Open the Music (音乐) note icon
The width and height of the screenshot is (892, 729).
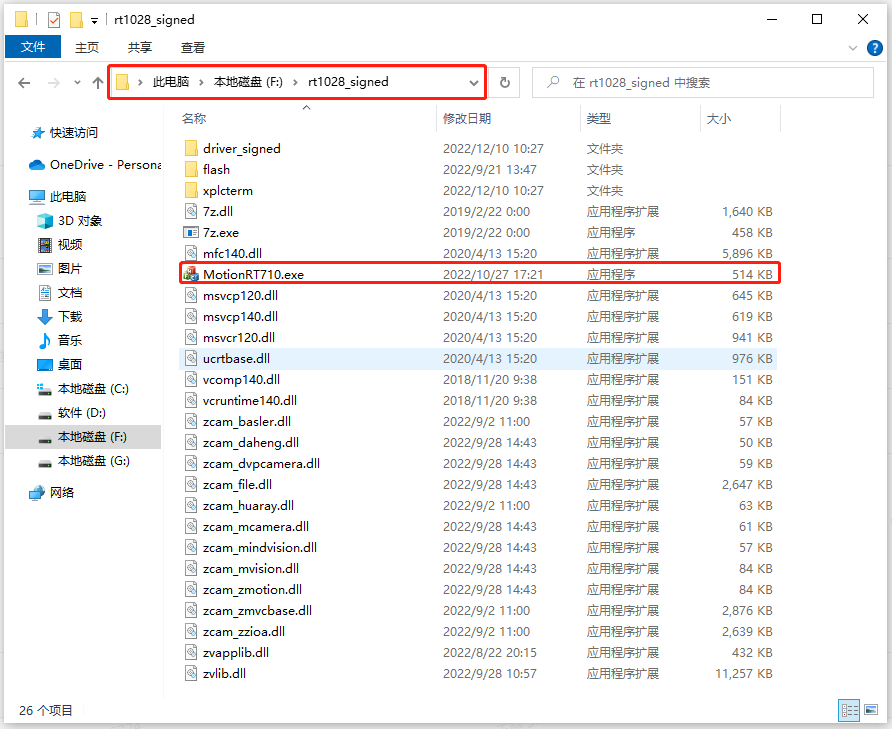(x=45, y=340)
